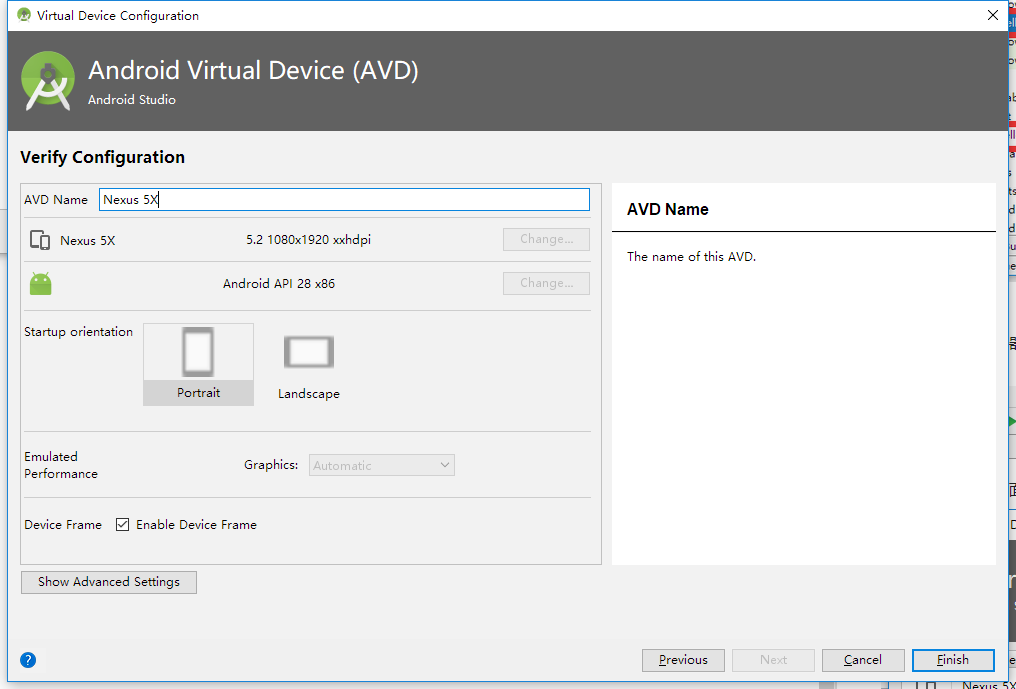Screen dimensions: 1016x689
Task: Open the help question mark icon
Action: point(28,660)
